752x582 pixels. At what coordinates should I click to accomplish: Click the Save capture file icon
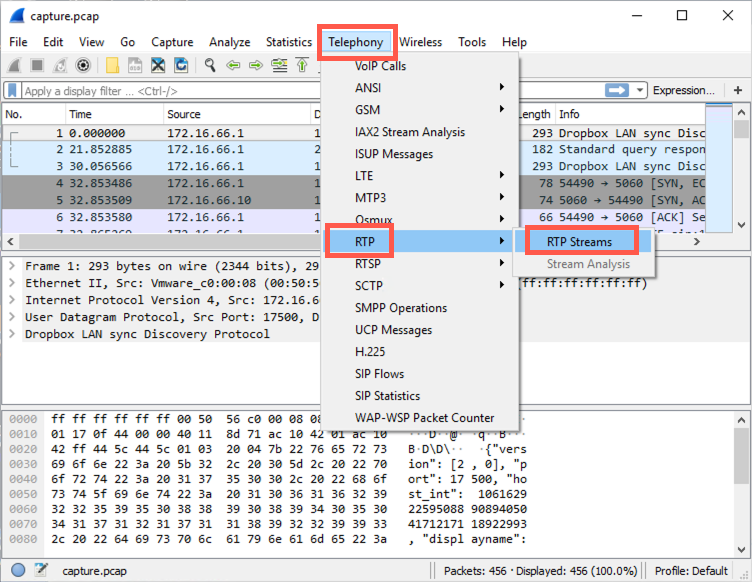[x=135, y=65]
